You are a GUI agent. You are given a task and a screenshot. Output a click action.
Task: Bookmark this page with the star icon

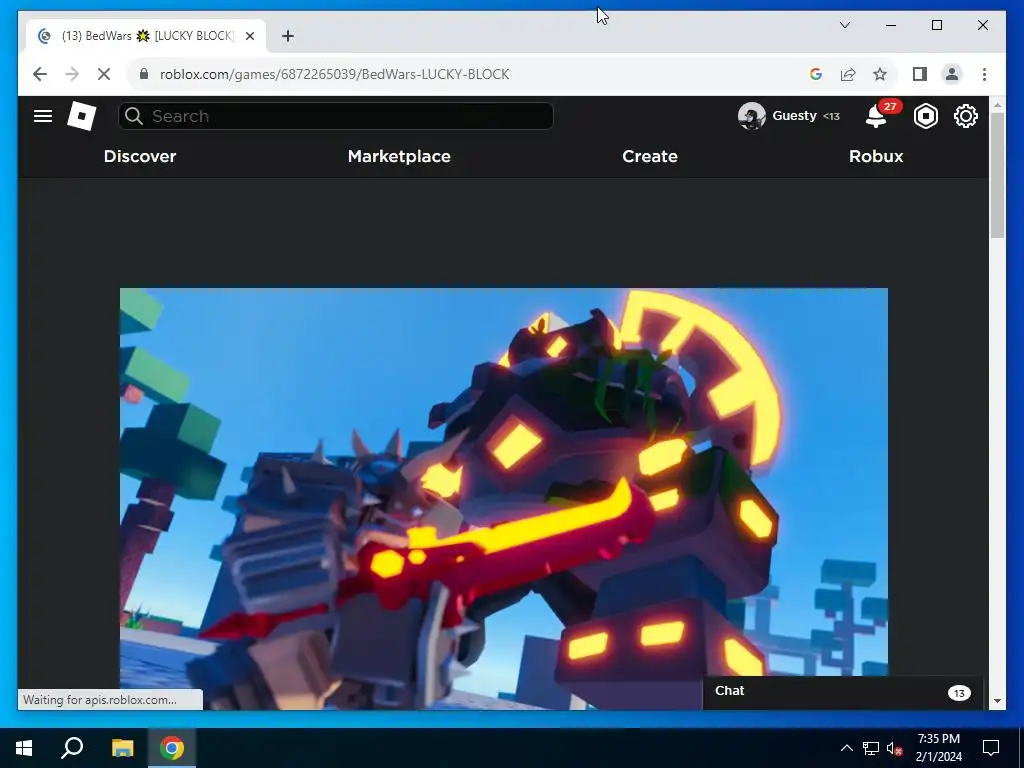880,74
